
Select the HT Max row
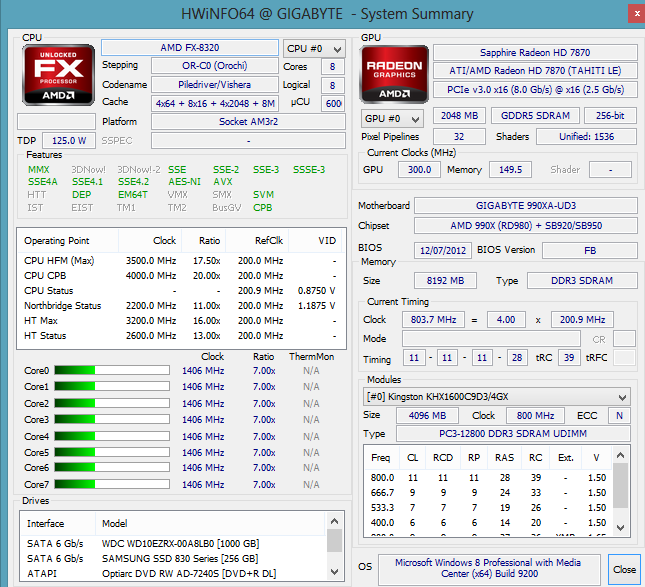click(181, 320)
